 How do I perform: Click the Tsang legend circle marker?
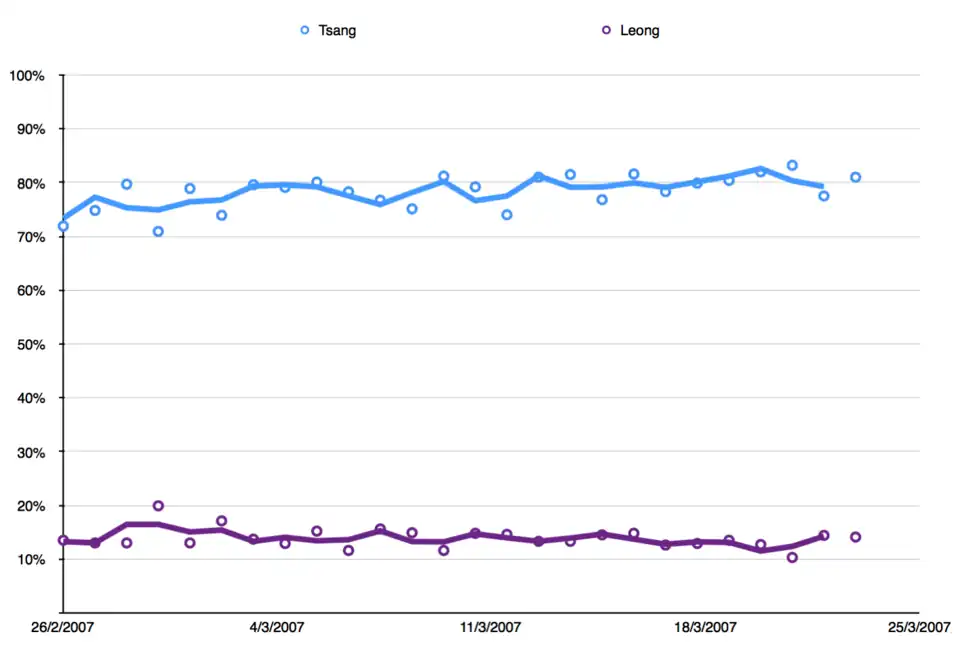point(305,31)
